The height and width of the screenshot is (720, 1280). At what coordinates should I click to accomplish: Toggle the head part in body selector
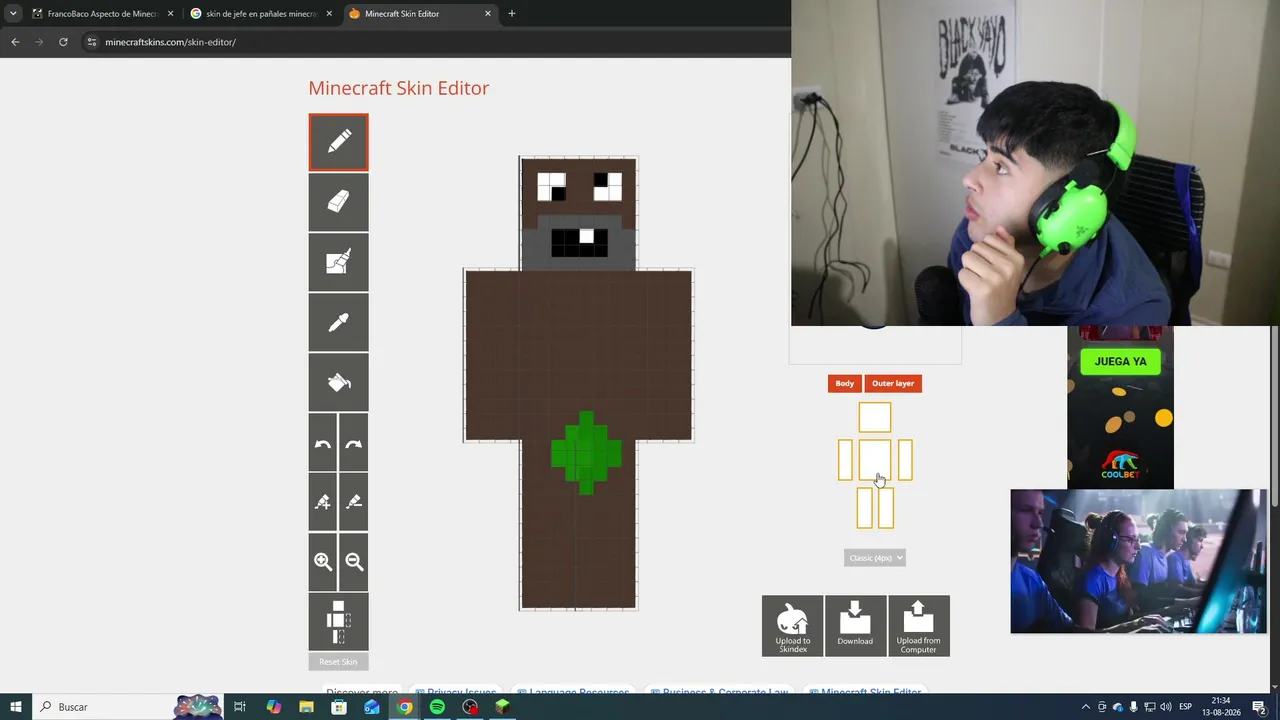875,417
